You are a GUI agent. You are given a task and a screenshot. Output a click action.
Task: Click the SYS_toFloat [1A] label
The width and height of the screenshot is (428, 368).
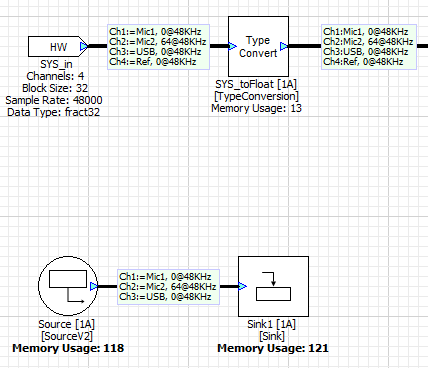(256, 84)
